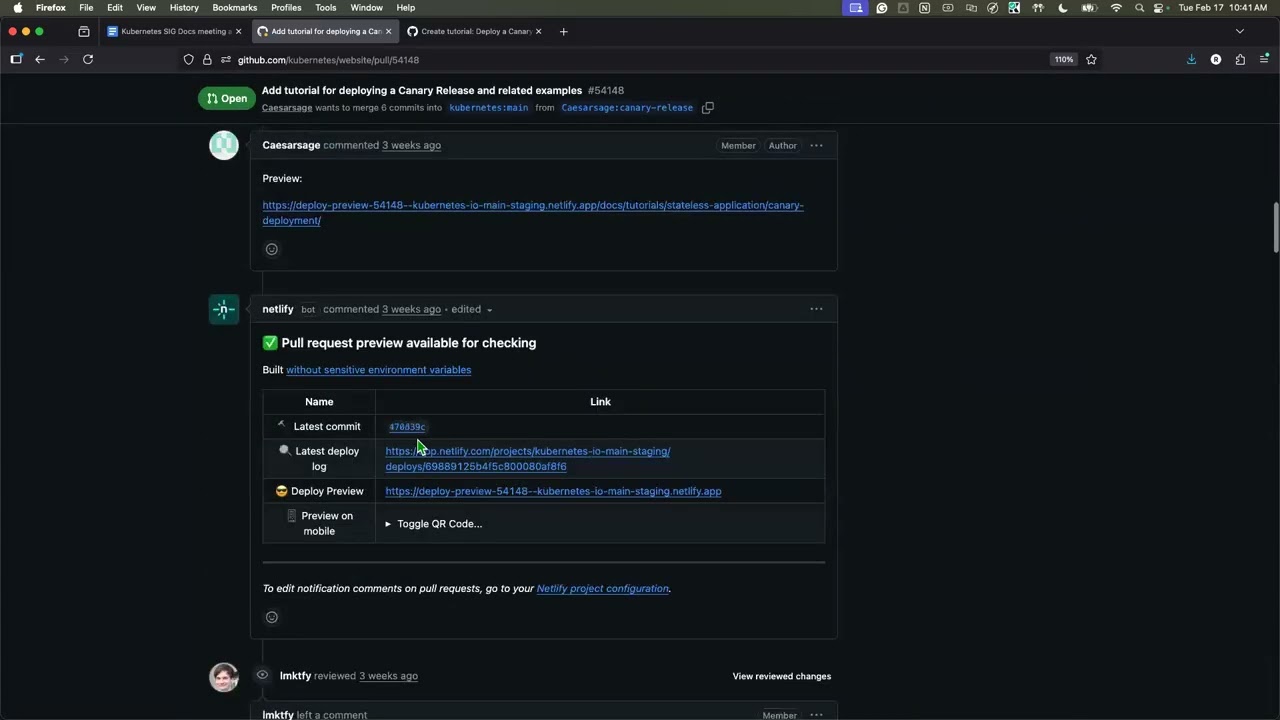Screen dimensions: 1280x720
Task: Click the Focus moon menu bar icon
Action: [x=1062, y=8]
